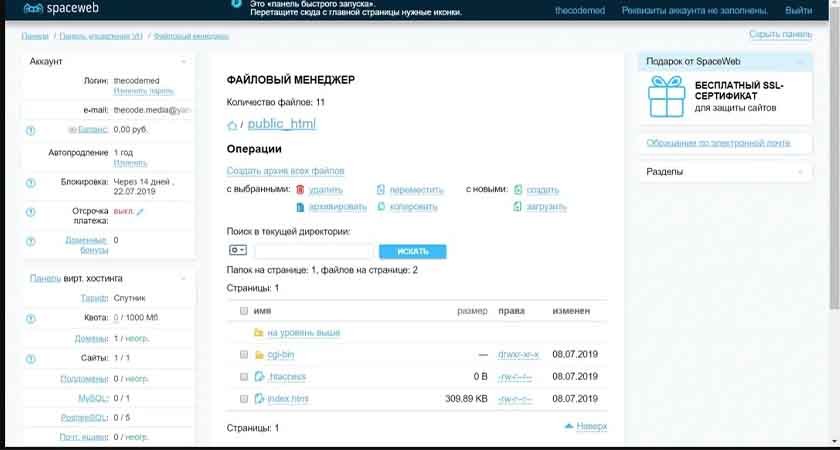Viewport: 840px width, 450px height.
Task: Click the help icon next to Отсрочка платежа
Action: pos(31,212)
